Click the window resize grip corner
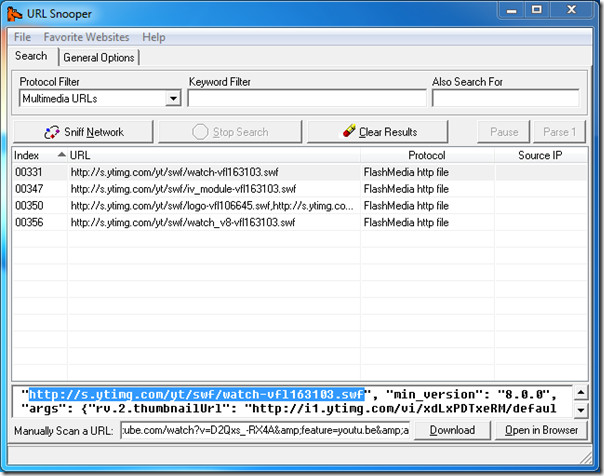This screenshot has height=476, width=604. pos(586,458)
